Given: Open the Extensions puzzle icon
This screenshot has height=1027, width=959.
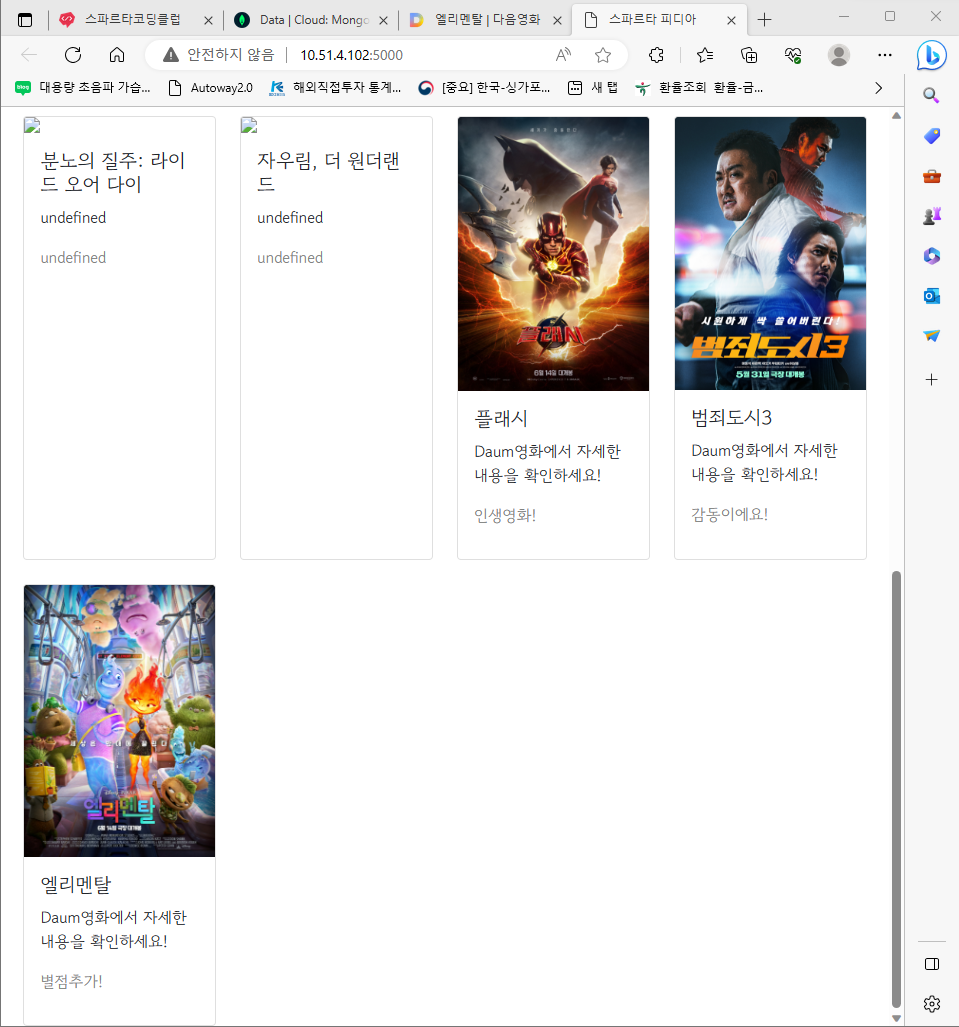Looking at the screenshot, I should pyautogui.click(x=656, y=55).
